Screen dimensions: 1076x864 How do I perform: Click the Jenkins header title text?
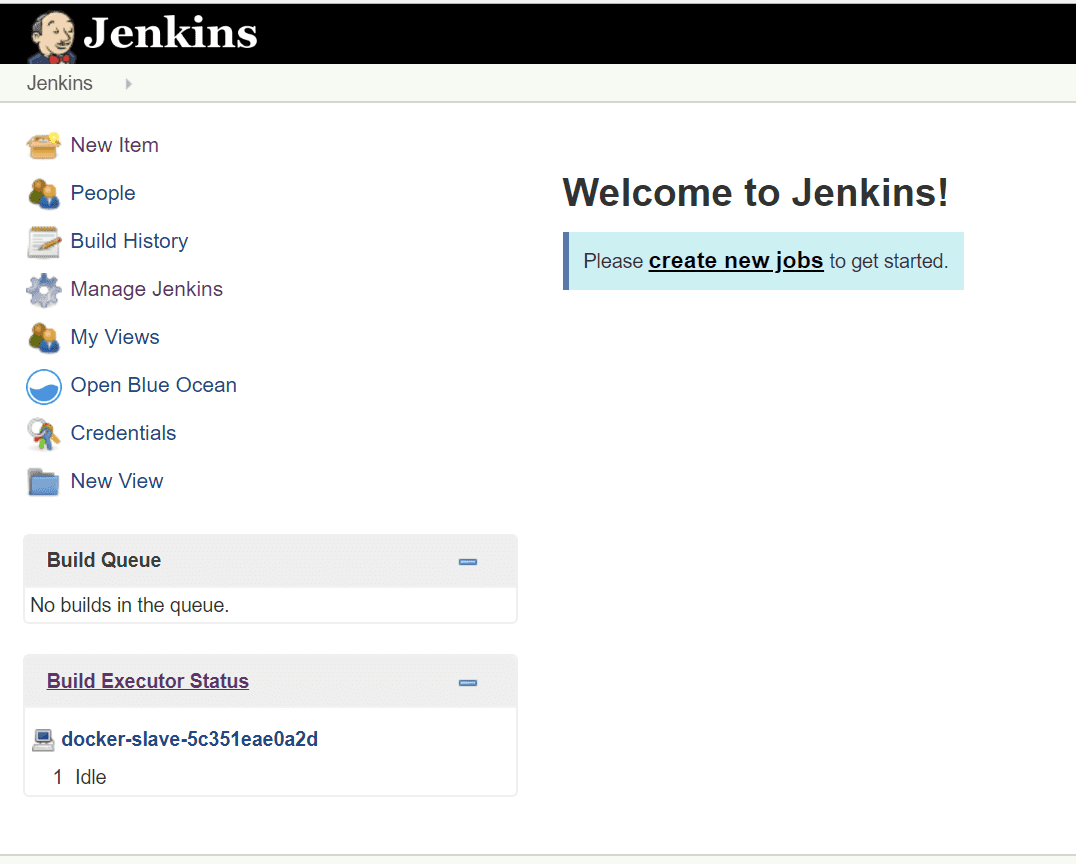(x=170, y=33)
